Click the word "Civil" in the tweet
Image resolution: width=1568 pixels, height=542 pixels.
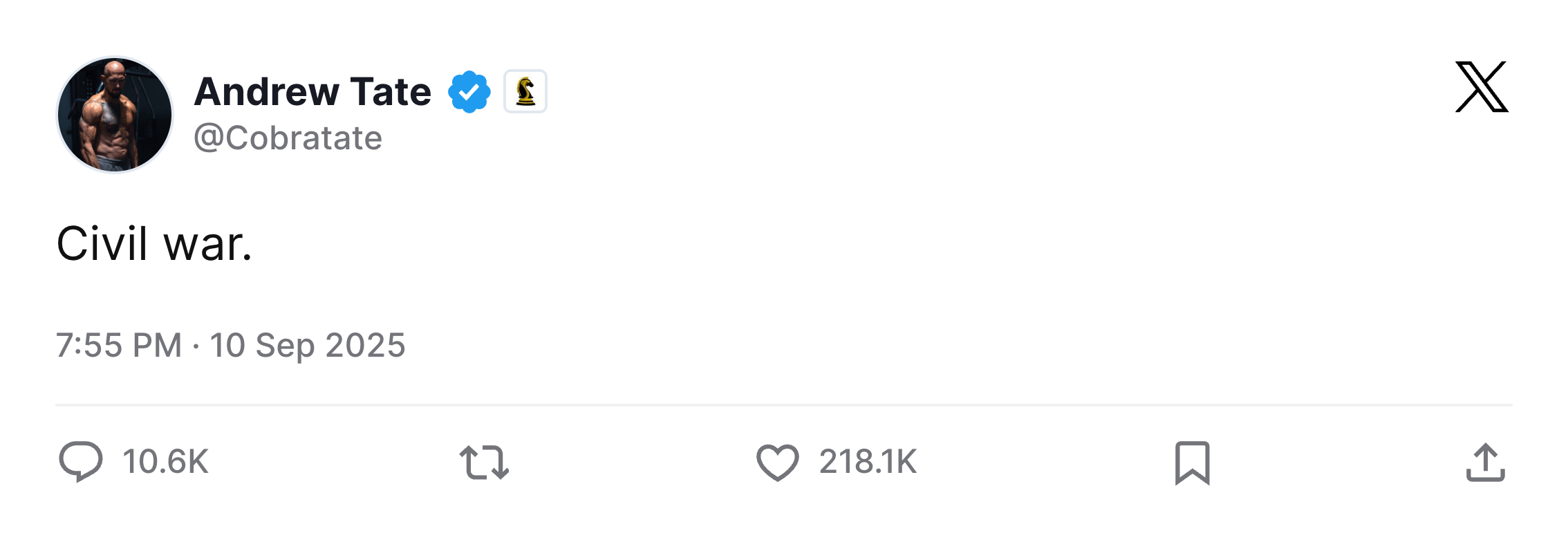tap(102, 244)
